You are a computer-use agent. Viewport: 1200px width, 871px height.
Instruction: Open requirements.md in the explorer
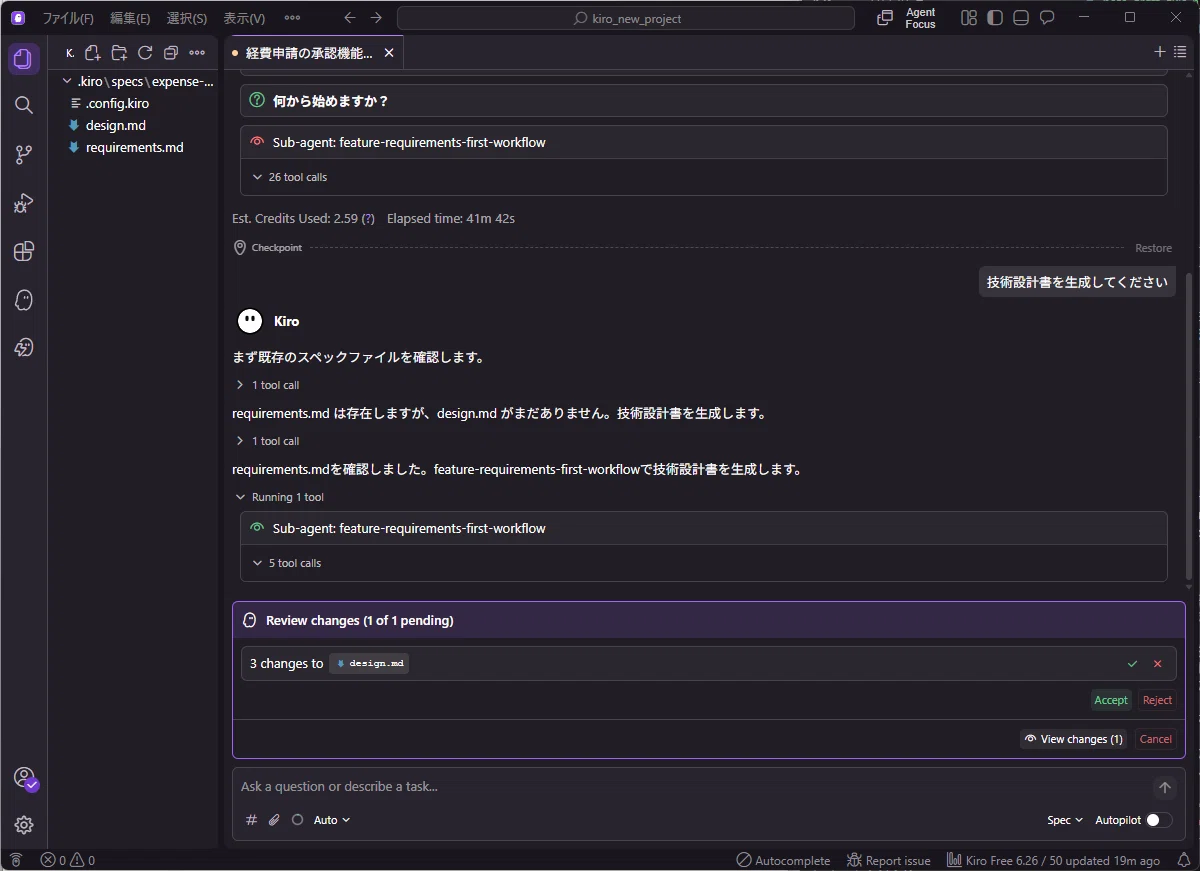[135, 147]
